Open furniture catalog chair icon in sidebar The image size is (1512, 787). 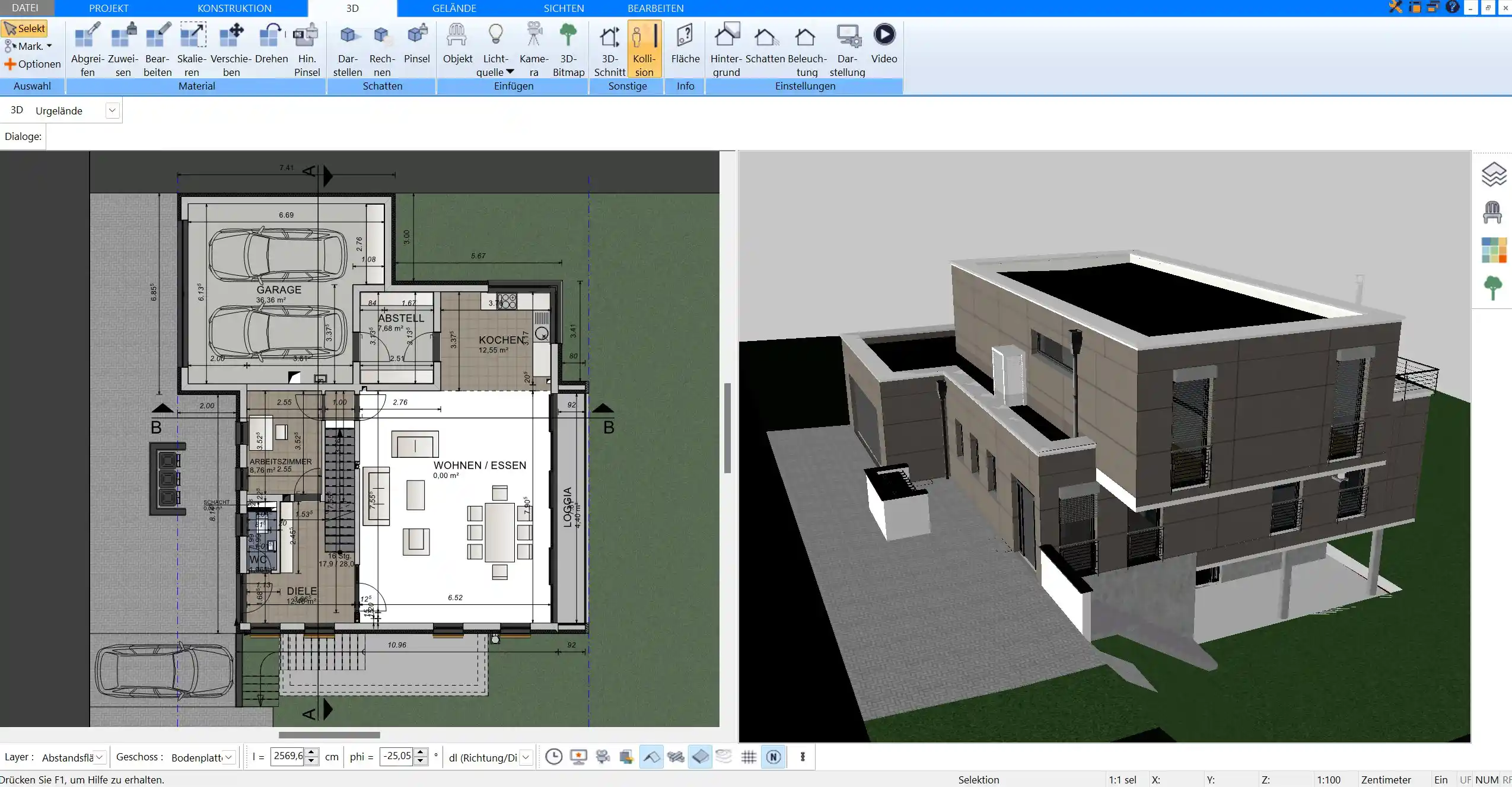point(1492,212)
